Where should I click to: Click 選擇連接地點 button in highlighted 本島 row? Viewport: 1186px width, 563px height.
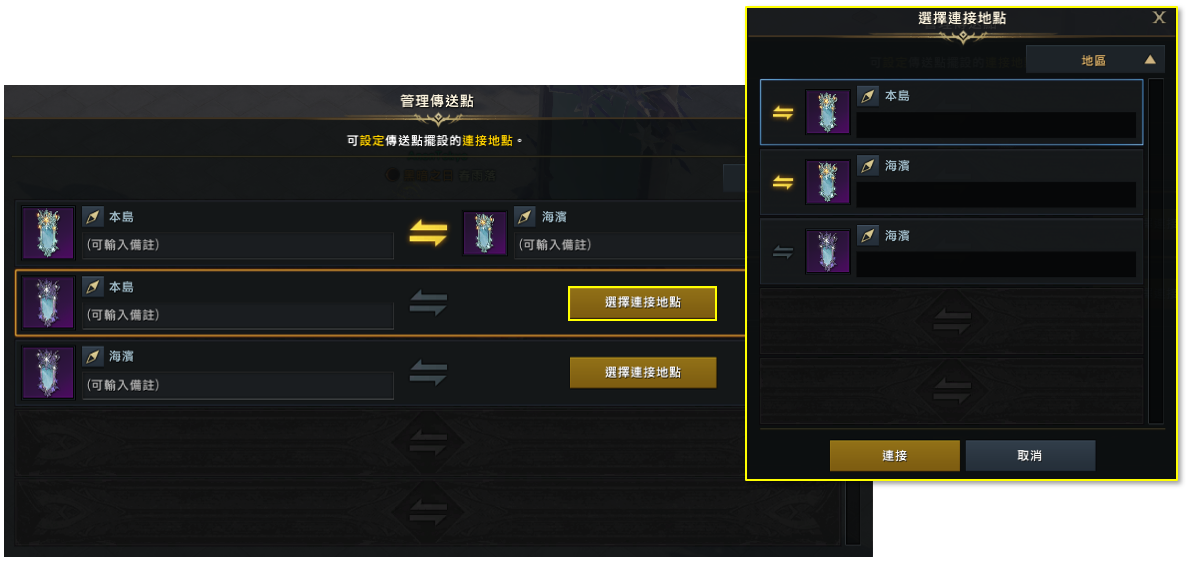[642, 303]
